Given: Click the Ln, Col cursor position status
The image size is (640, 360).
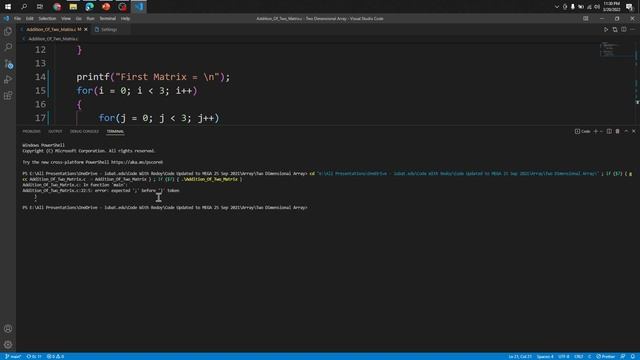Looking at the screenshot, I should tap(520, 356).
